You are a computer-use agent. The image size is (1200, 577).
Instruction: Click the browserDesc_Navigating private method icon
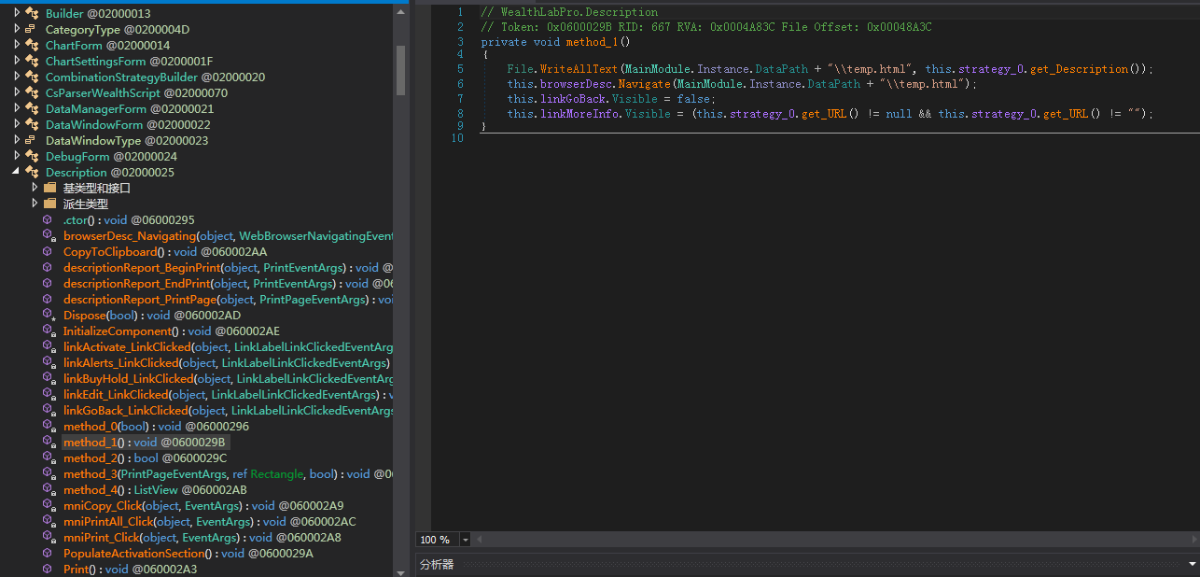pos(48,235)
